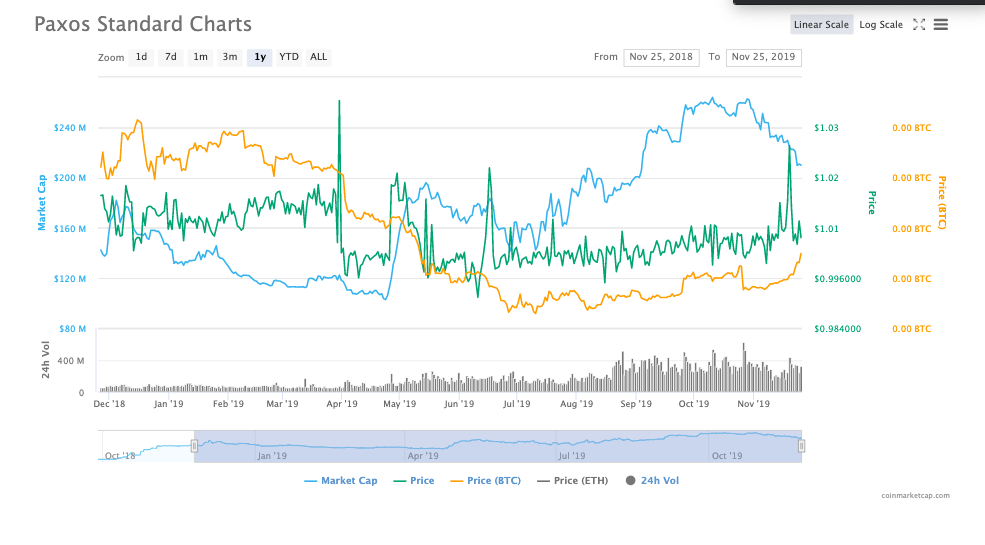Click the Apr '19 x-axis label

tap(342, 404)
